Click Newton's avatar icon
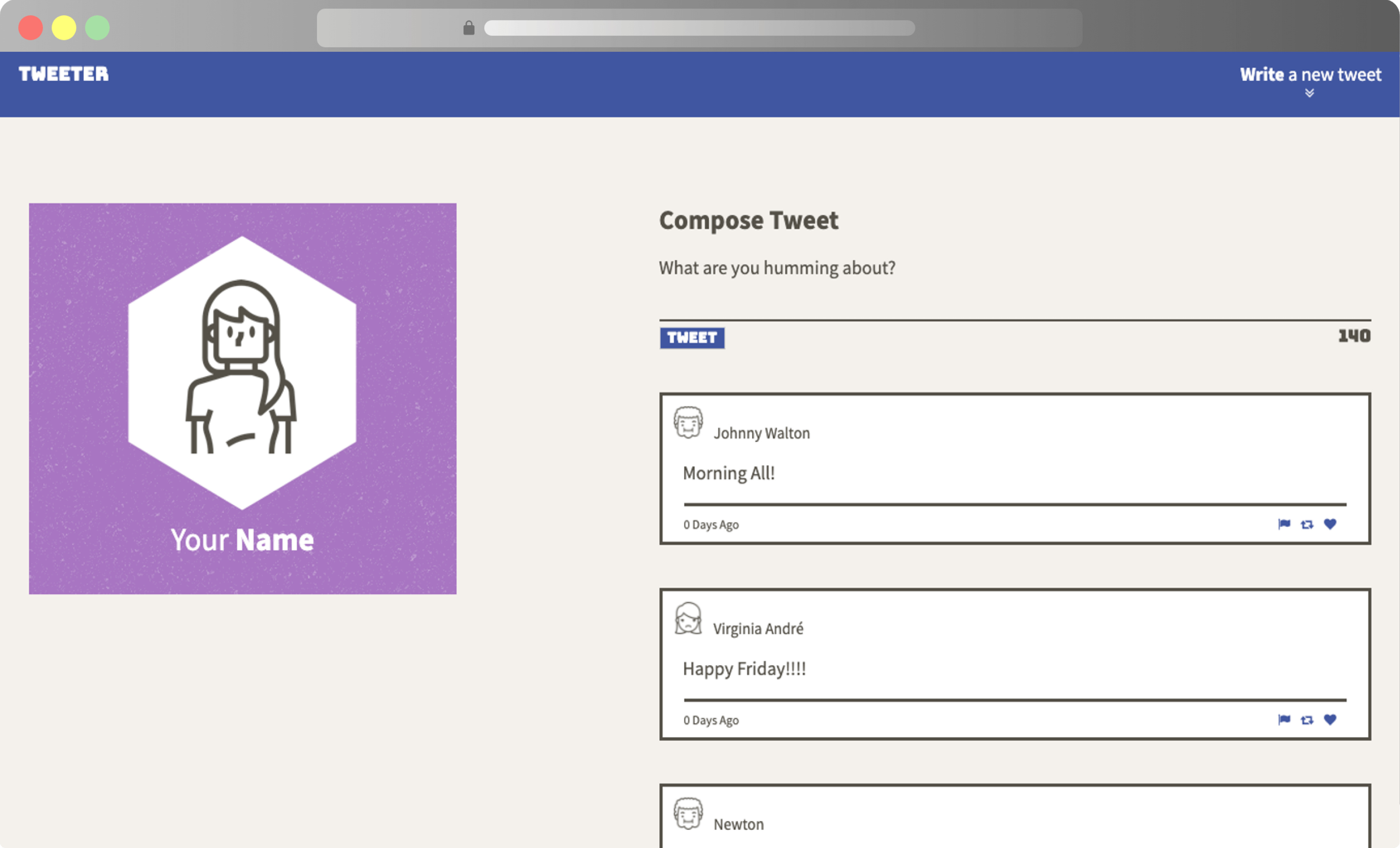This screenshot has height=848, width=1400. (x=688, y=813)
